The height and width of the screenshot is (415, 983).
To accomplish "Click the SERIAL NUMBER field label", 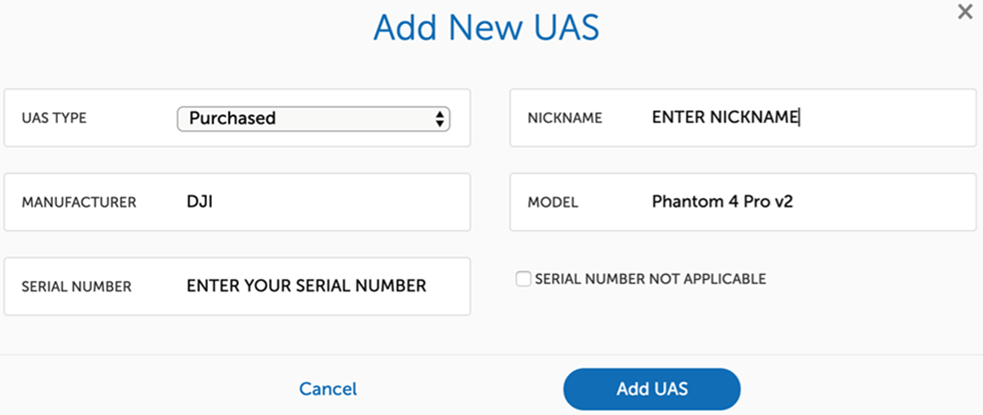I will point(76,287).
